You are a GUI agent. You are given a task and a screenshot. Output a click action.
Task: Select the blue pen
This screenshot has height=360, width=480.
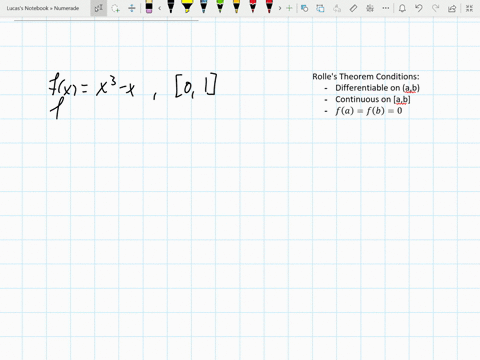point(203,6)
